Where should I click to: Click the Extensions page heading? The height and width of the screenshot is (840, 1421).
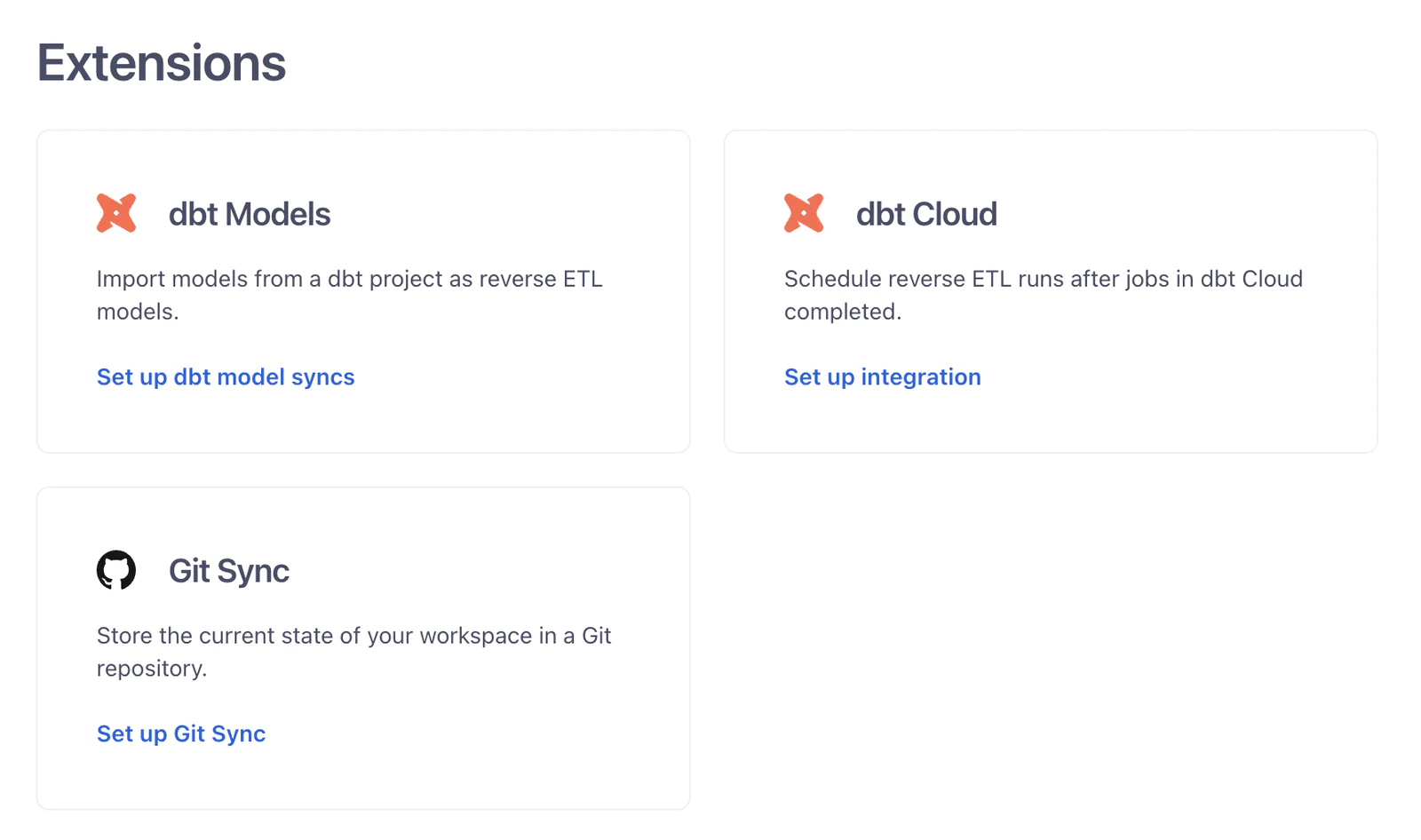162,63
